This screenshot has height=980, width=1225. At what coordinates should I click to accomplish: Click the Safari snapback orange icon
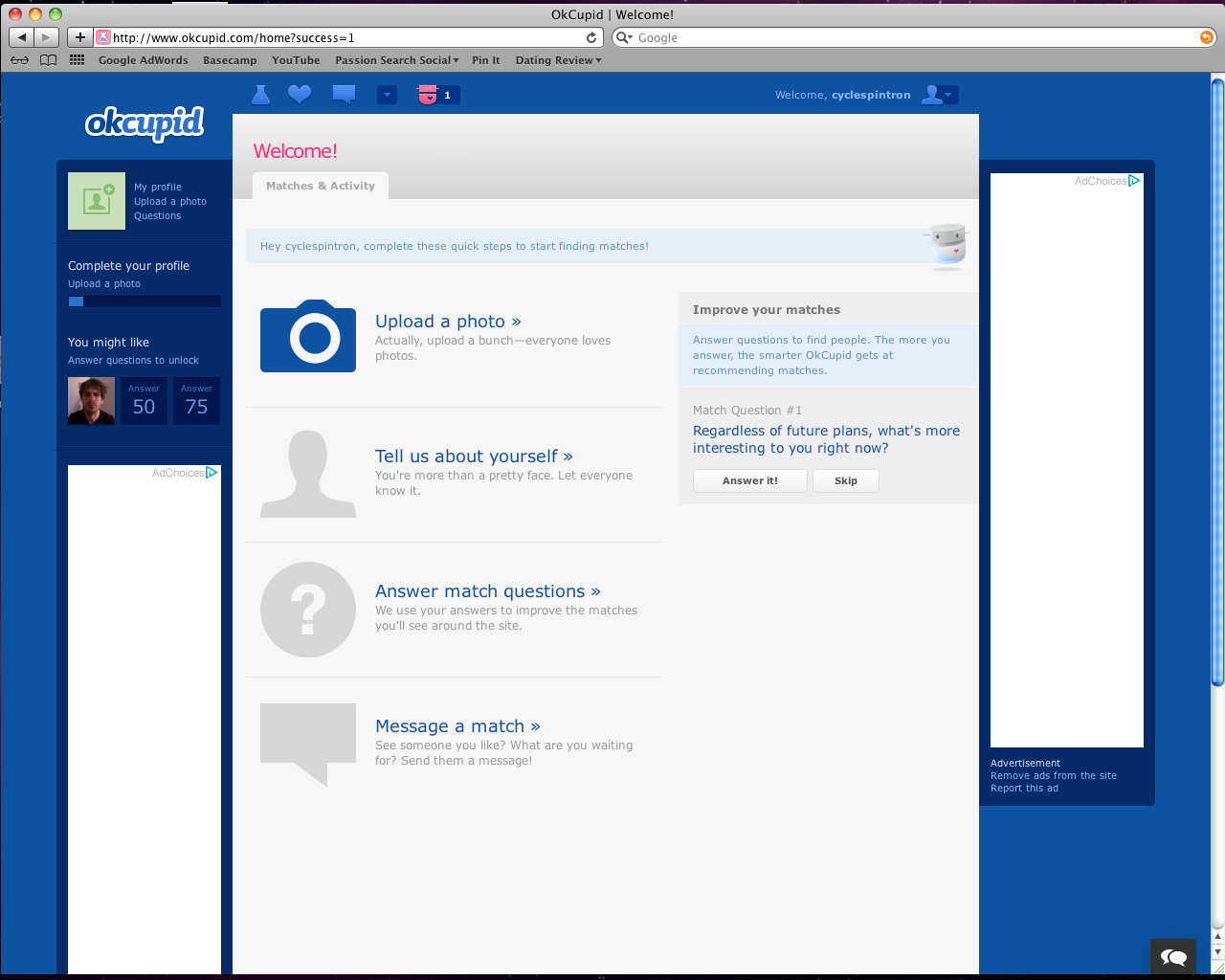pos(1206,37)
